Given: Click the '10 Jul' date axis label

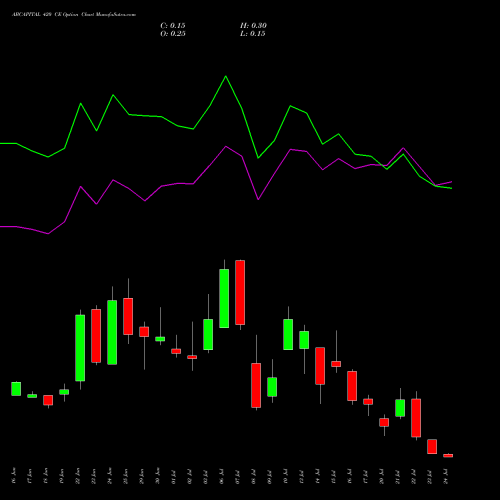Looking at the screenshot, I should pyautogui.click(x=286, y=476).
